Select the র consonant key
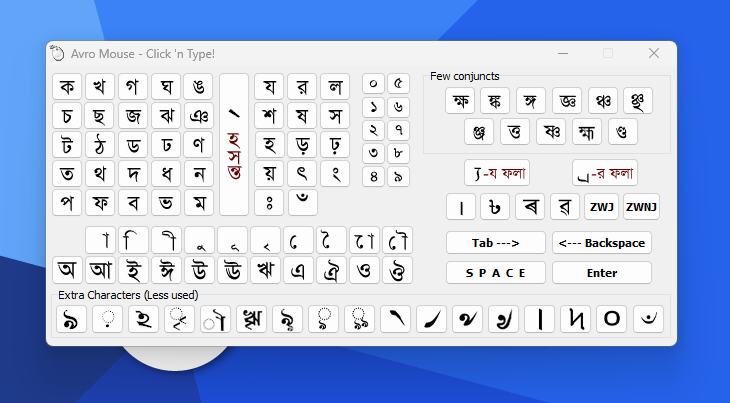 302,87
